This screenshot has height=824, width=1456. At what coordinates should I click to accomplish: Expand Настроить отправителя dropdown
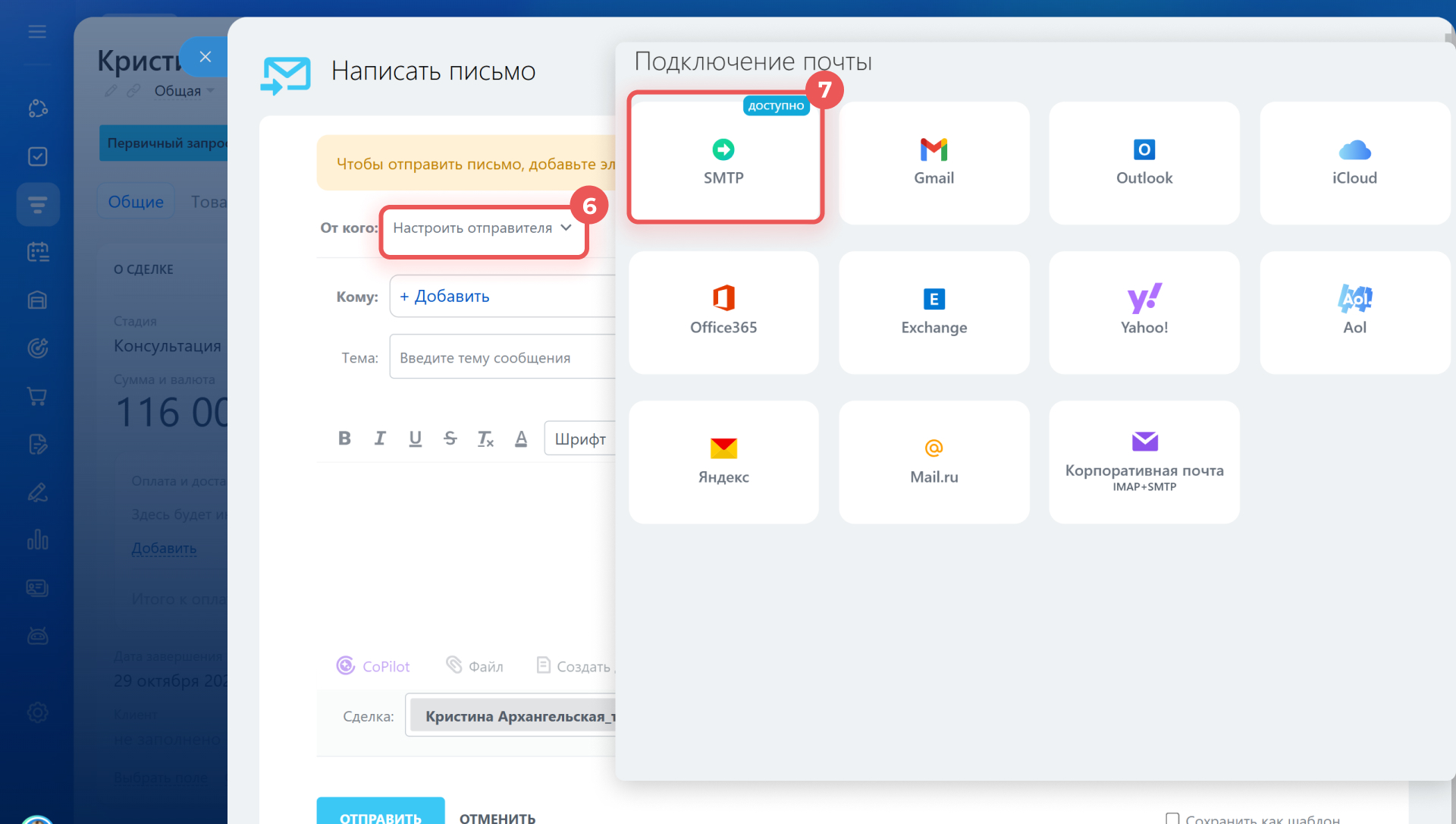[482, 228]
